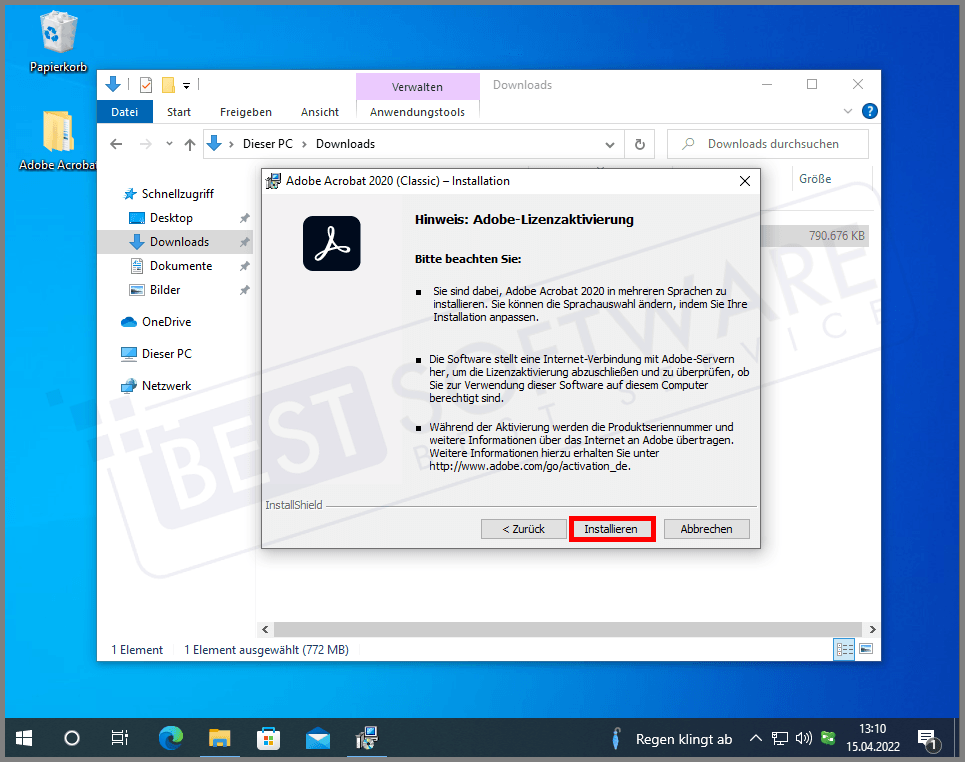Open the volume control in the tray
965x762 pixels.
pos(803,738)
